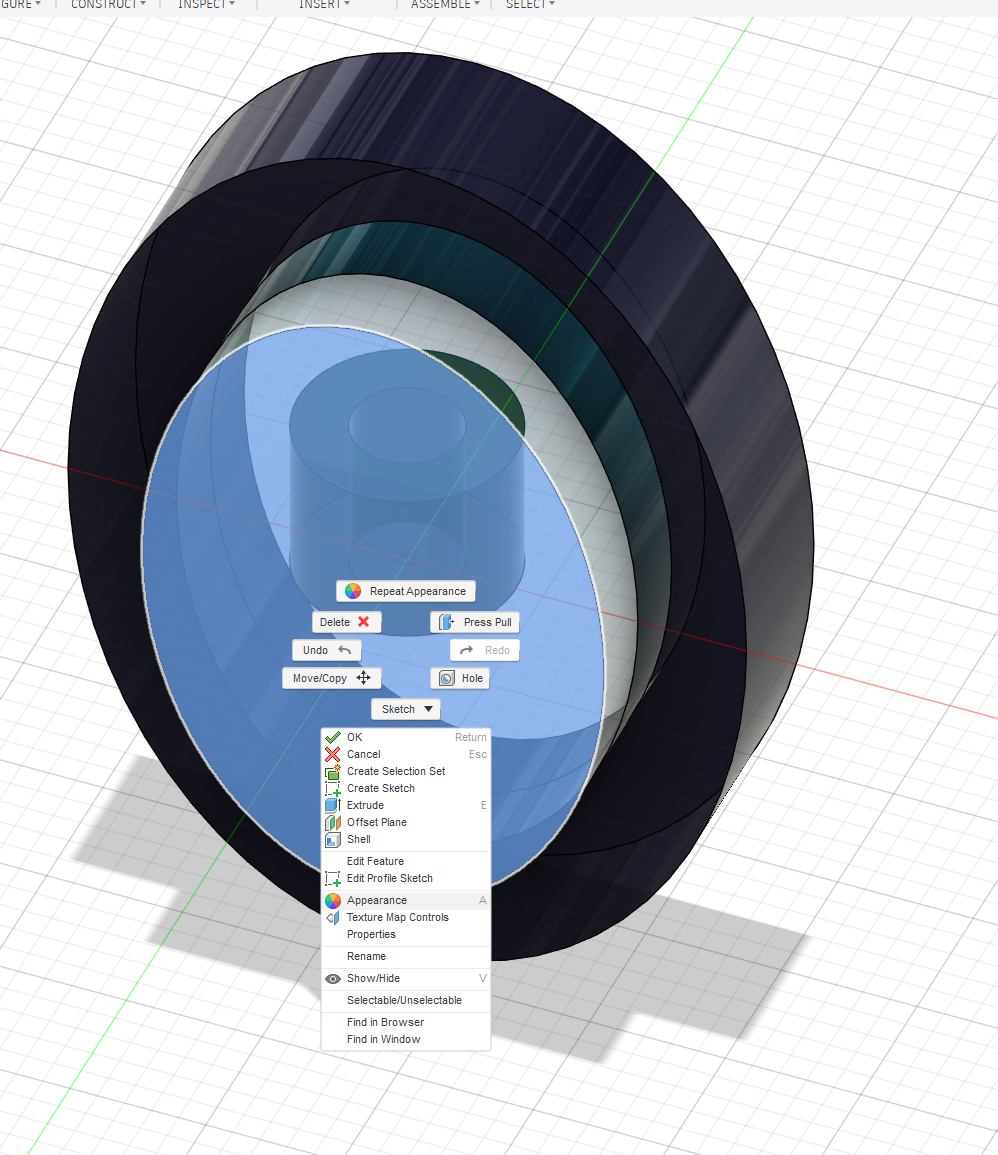998x1155 pixels.
Task: Click the Press Pull icon
Action: (x=446, y=622)
